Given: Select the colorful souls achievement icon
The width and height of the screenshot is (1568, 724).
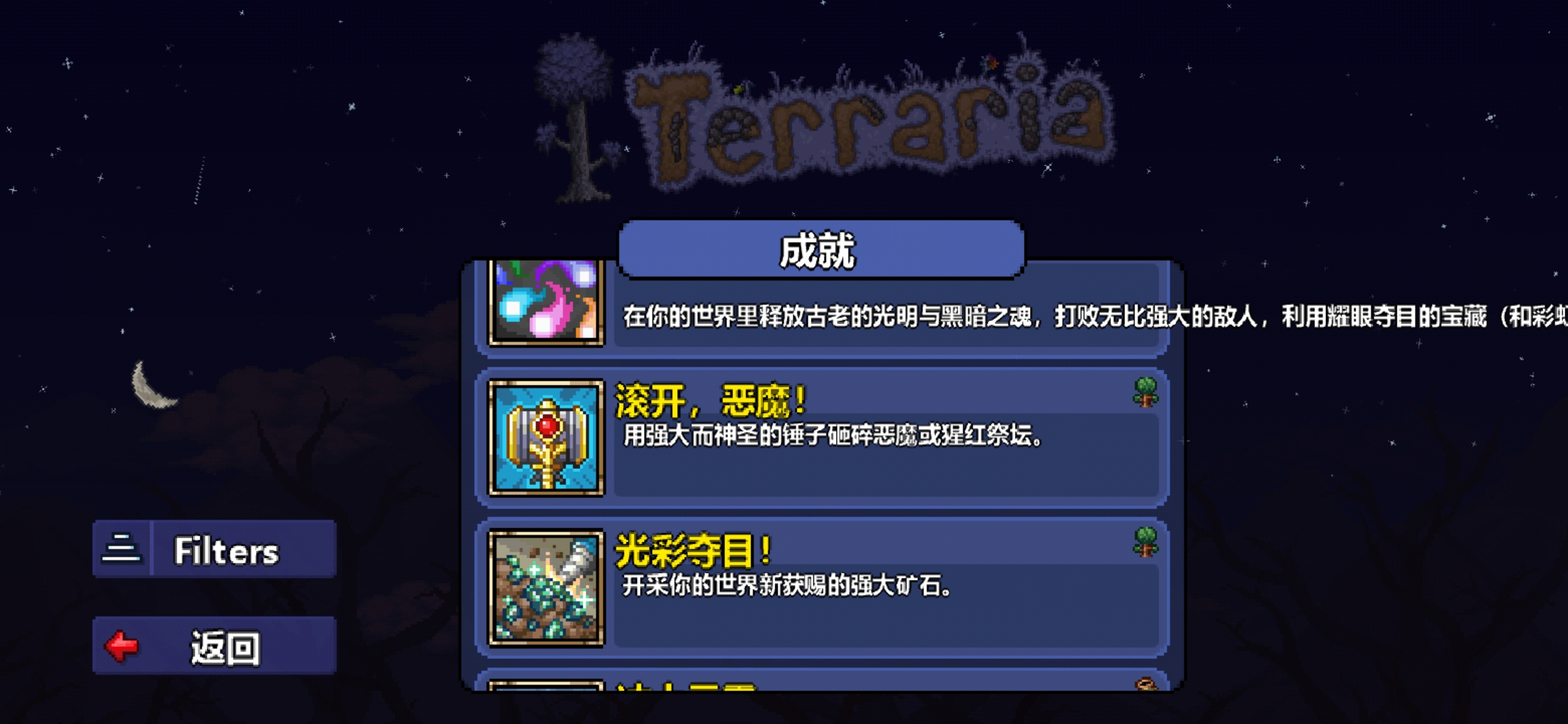Looking at the screenshot, I should 546,302.
